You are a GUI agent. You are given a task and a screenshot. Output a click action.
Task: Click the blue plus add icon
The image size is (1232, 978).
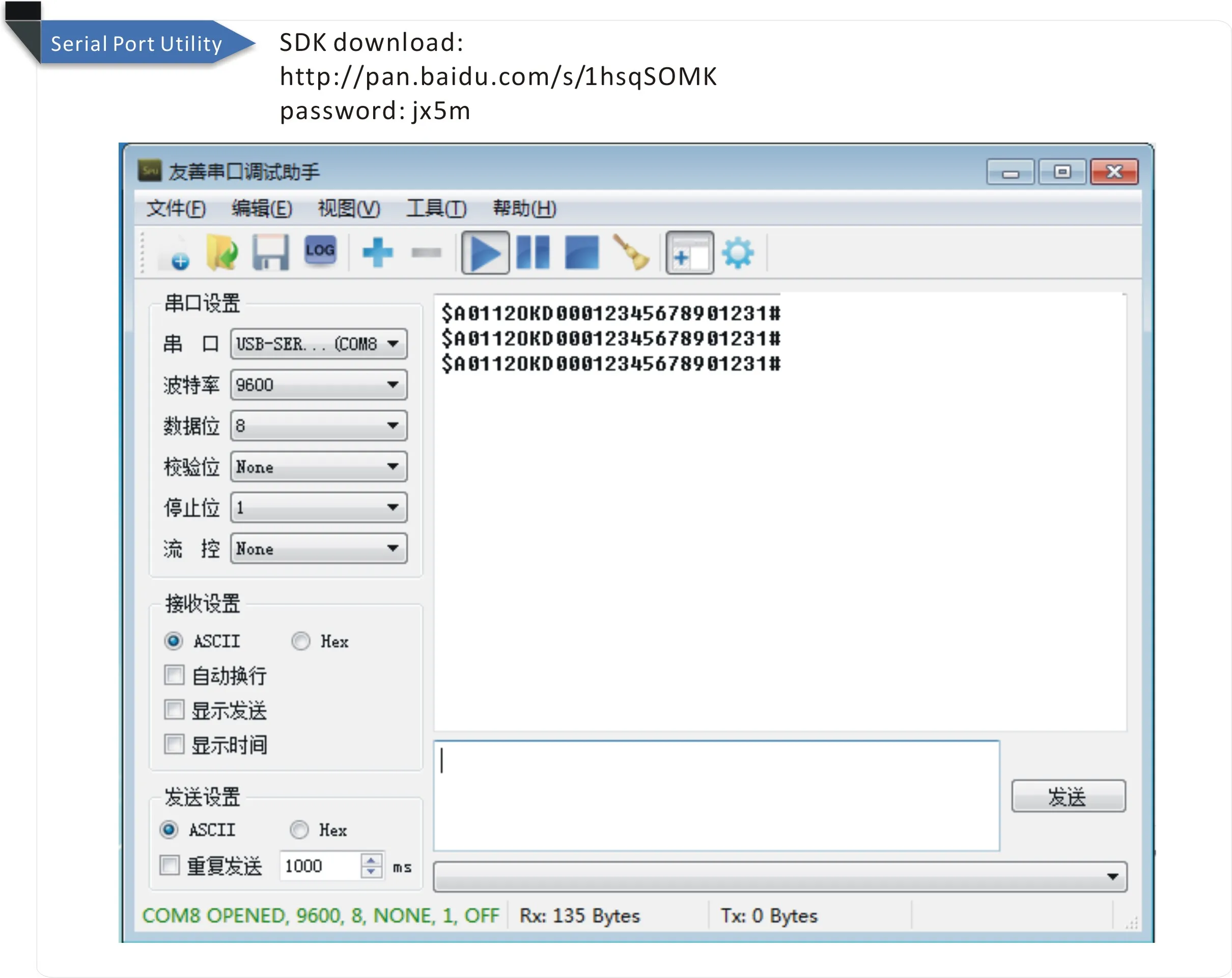pos(378,253)
